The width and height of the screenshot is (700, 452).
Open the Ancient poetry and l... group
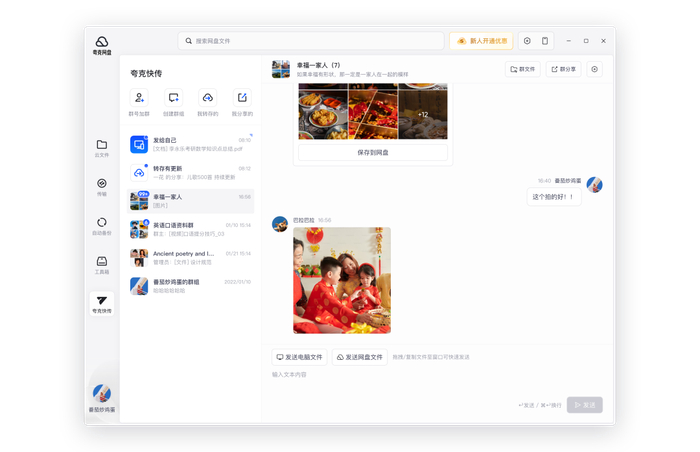pyautogui.click(x=191, y=258)
